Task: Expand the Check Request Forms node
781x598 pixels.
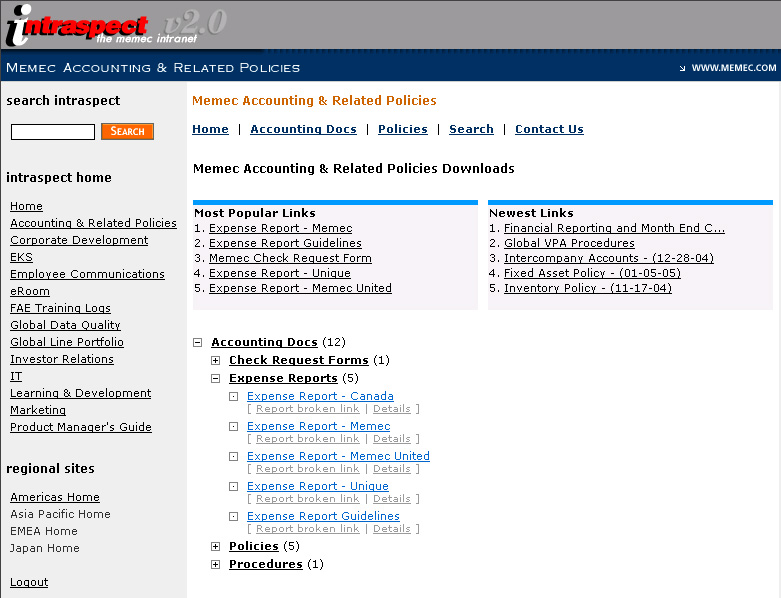Action: (216, 360)
